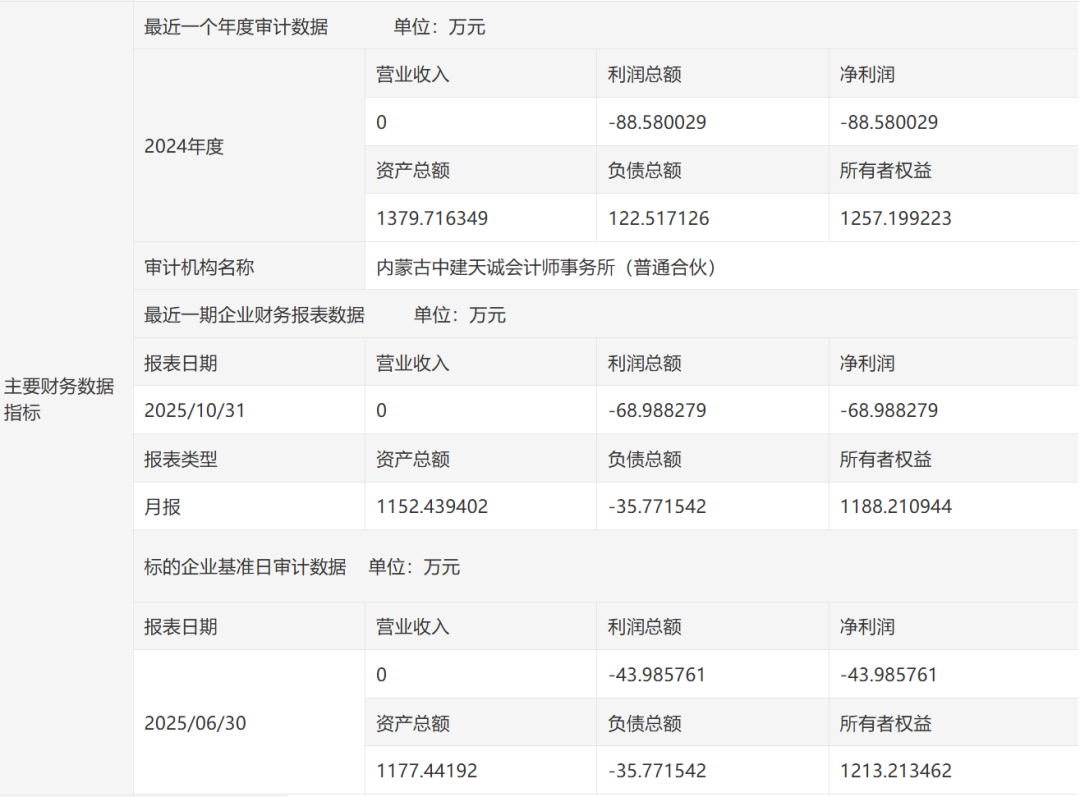This screenshot has height=797, width=1080.
Task: Click the 所有者权益 header above 1257.199223
Action: coord(885,170)
